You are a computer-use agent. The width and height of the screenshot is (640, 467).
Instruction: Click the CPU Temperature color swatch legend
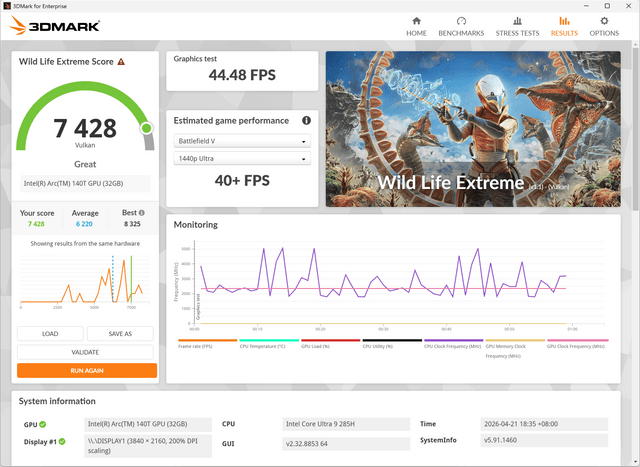(x=269, y=340)
